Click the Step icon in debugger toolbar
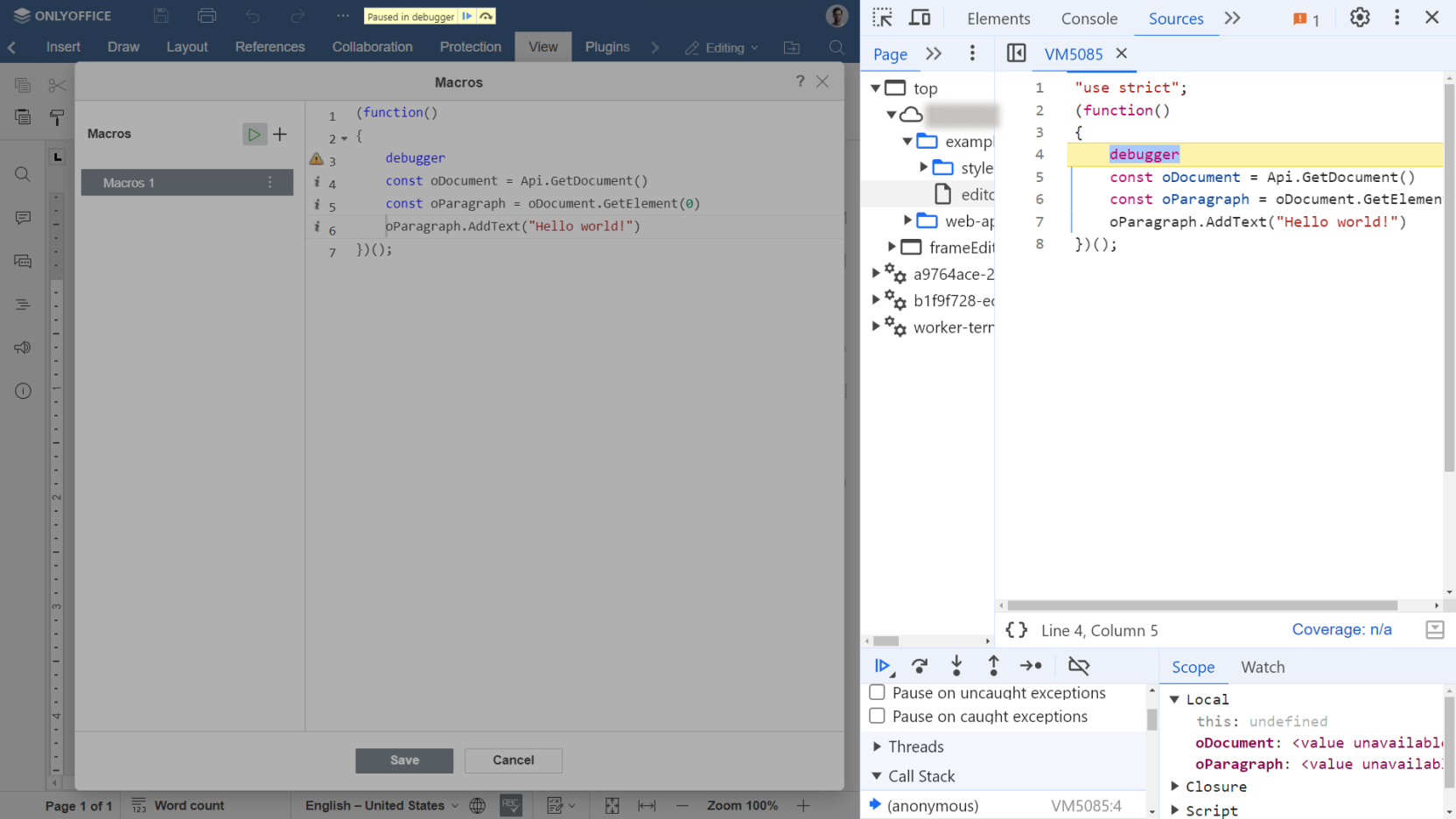 pyautogui.click(x=1031, y=666)
